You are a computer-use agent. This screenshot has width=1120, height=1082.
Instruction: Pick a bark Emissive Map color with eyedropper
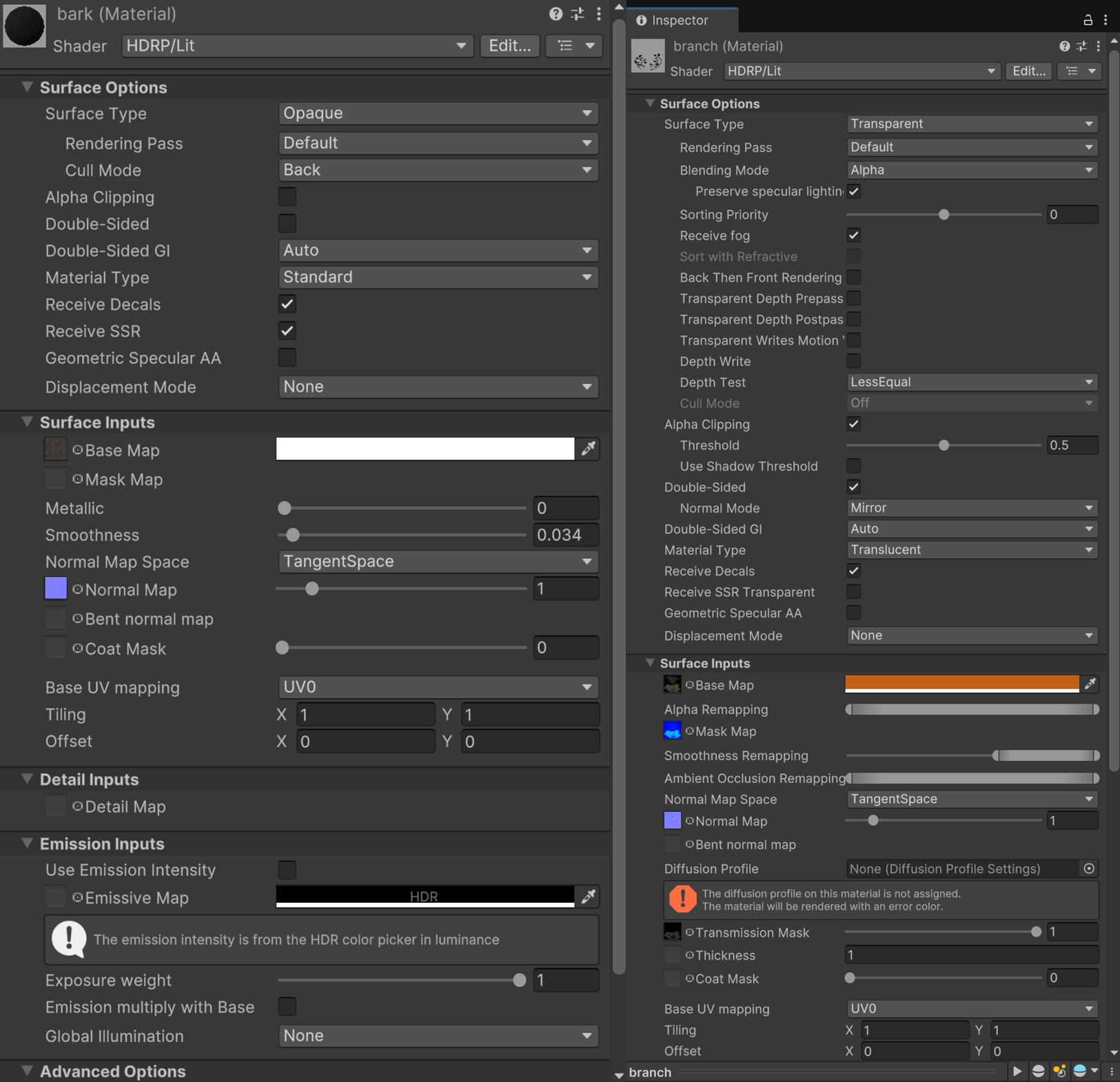[589, 896]
